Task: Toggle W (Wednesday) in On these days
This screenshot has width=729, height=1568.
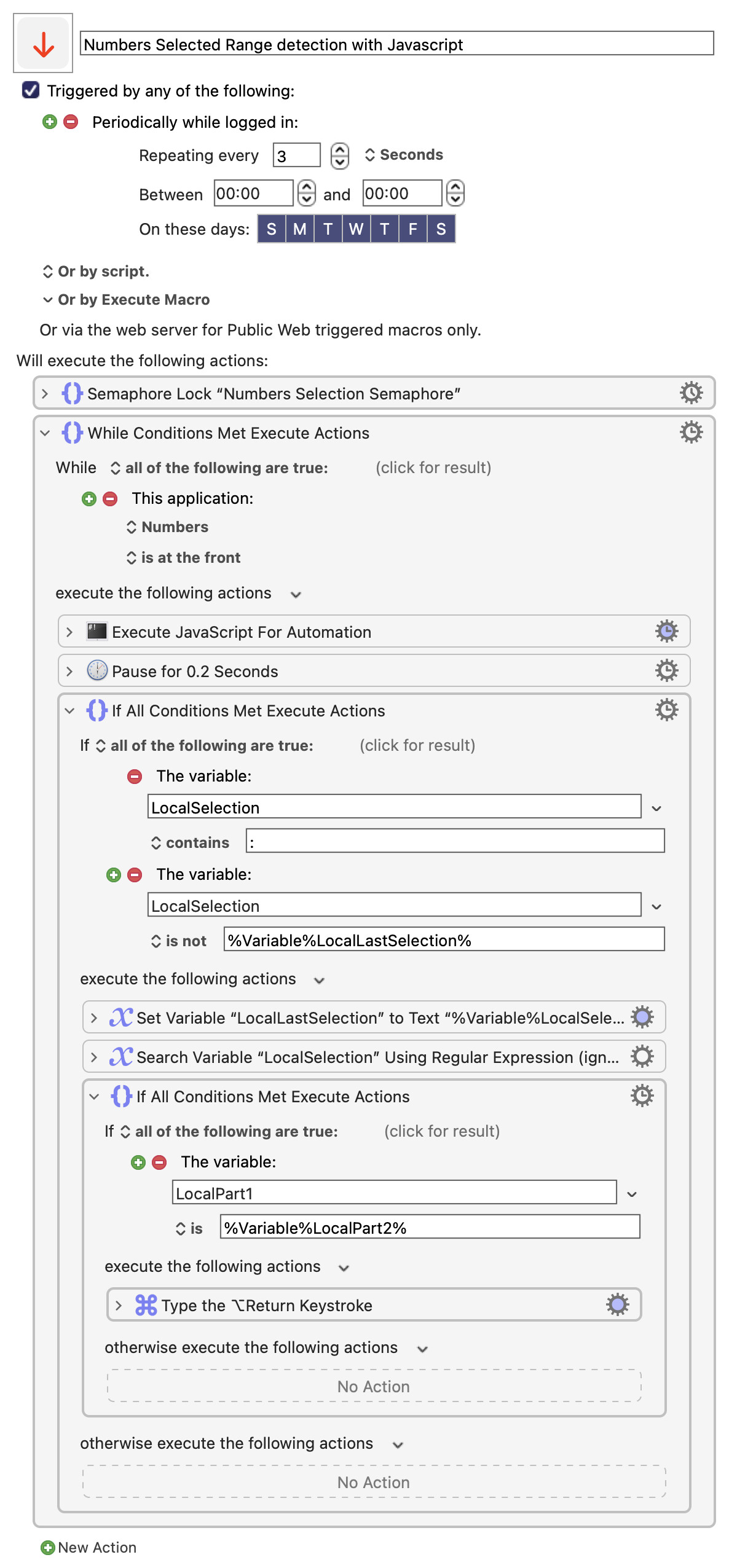Action: (356, 229)
